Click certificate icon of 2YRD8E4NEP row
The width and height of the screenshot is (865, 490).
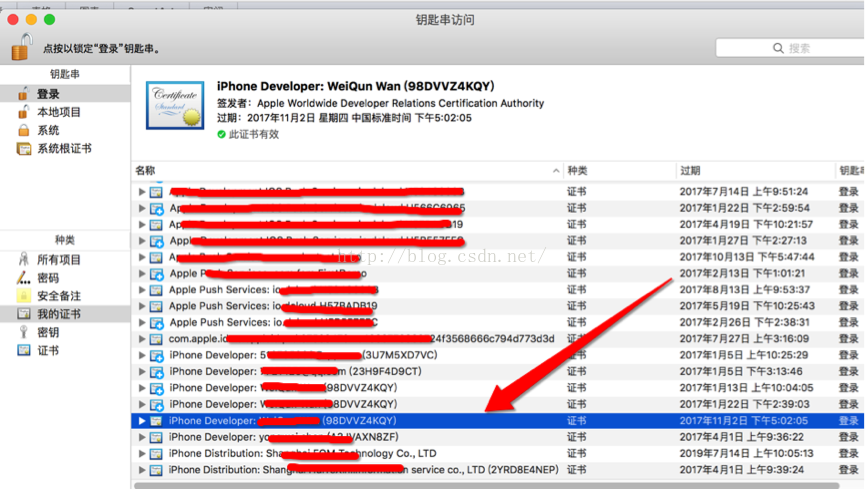157,470
